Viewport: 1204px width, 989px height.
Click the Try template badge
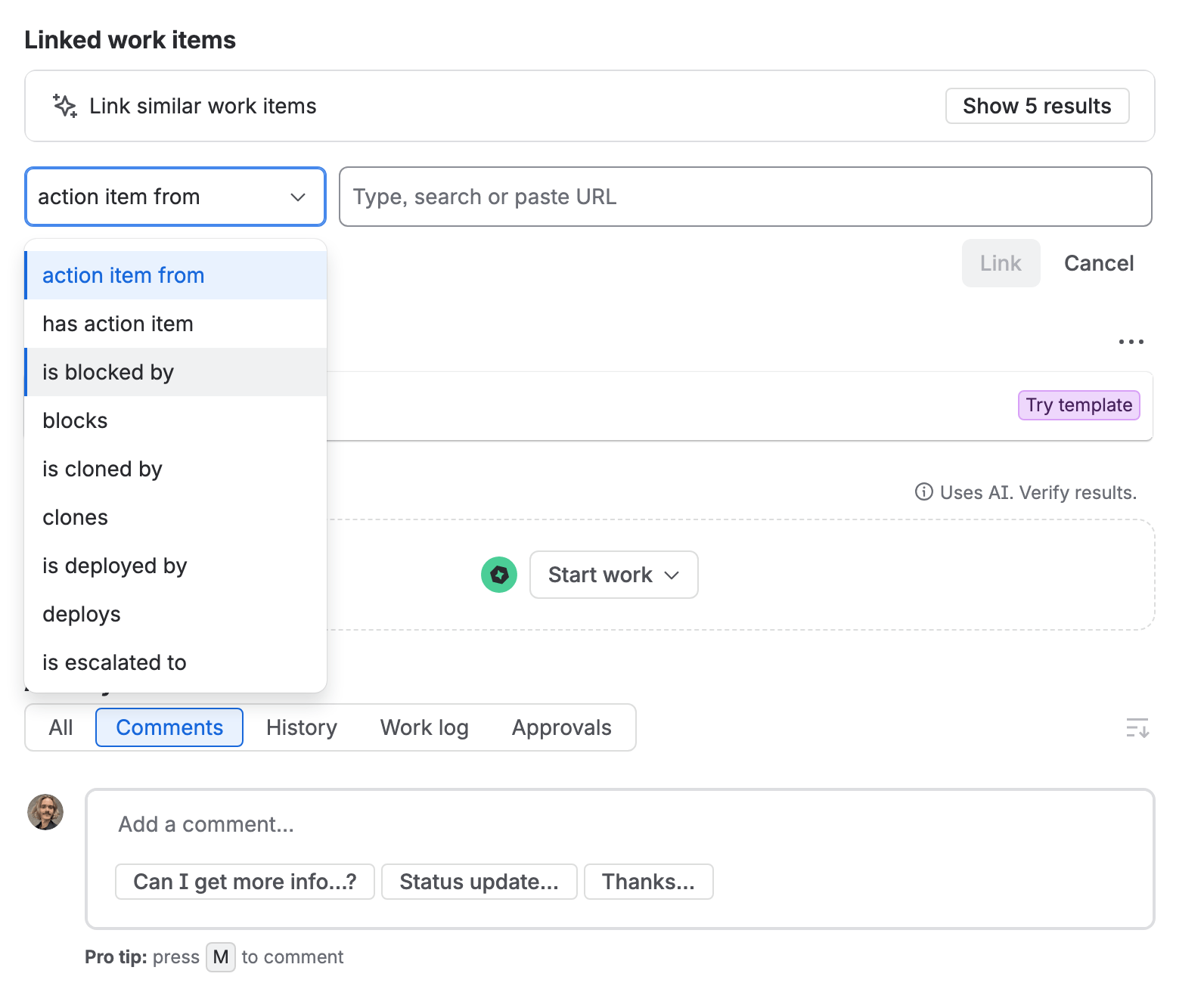click(1078, 405)
